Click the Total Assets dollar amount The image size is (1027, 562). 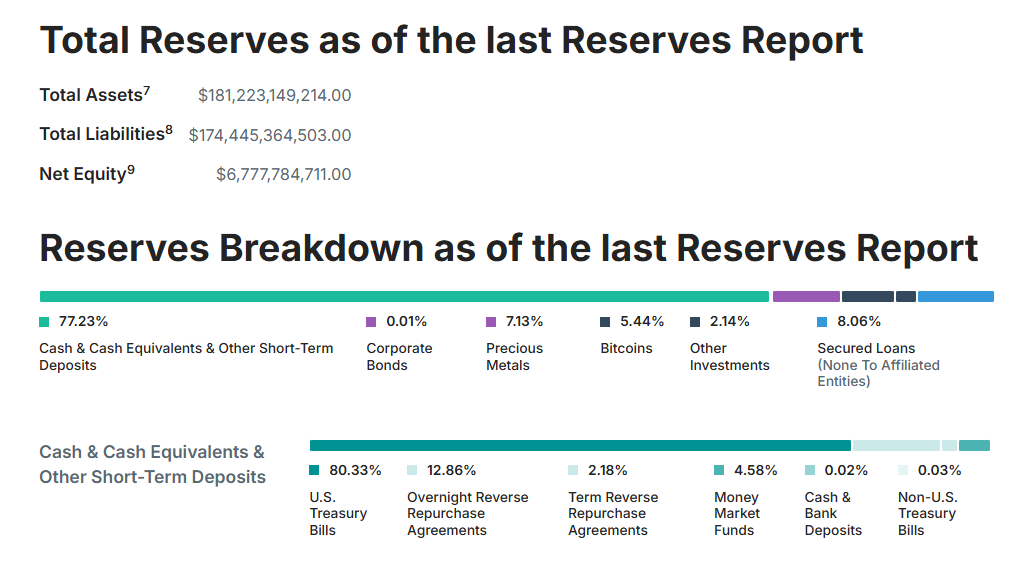(274, 96)
